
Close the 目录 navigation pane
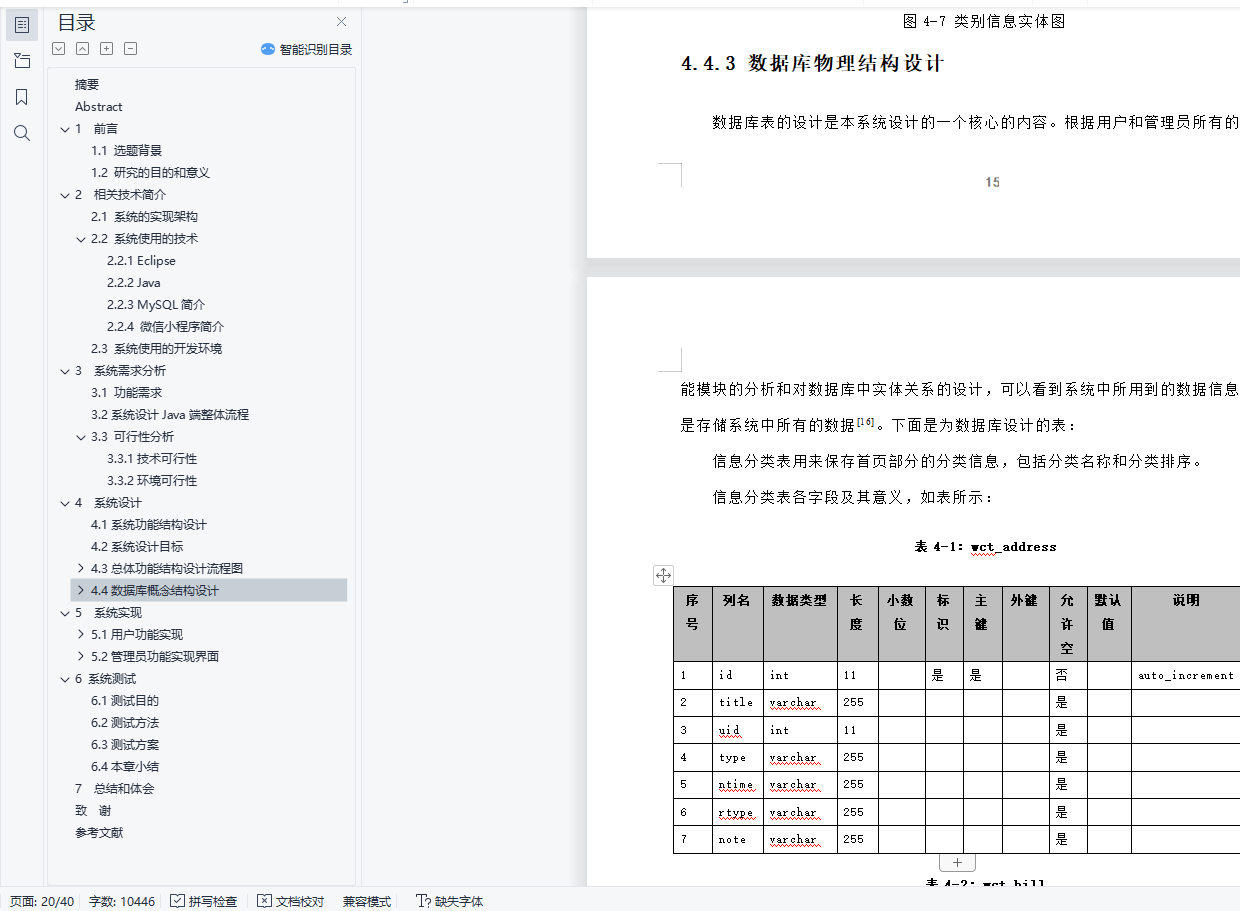(341, 22)
